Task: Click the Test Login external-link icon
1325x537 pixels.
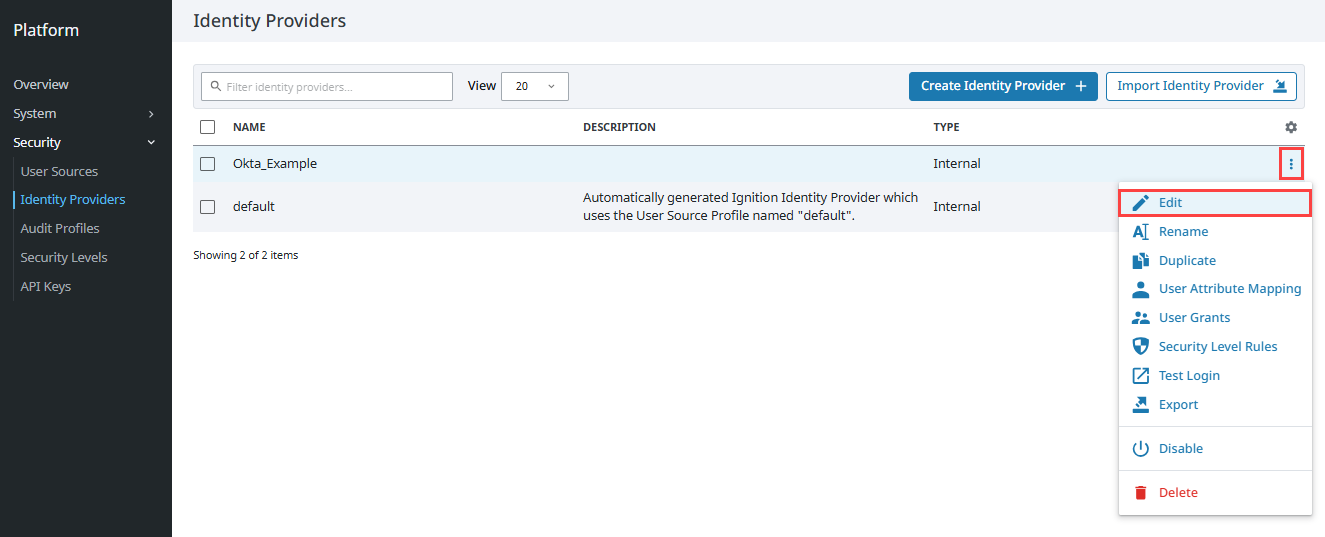Action: [x=1140, y=376]
